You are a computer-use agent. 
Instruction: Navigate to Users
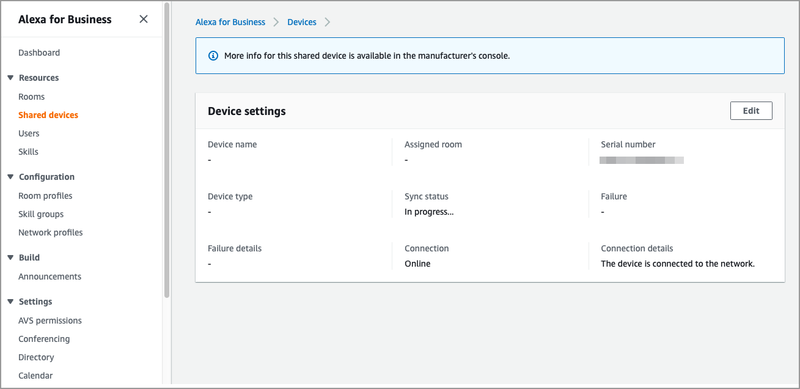(29, 133)
